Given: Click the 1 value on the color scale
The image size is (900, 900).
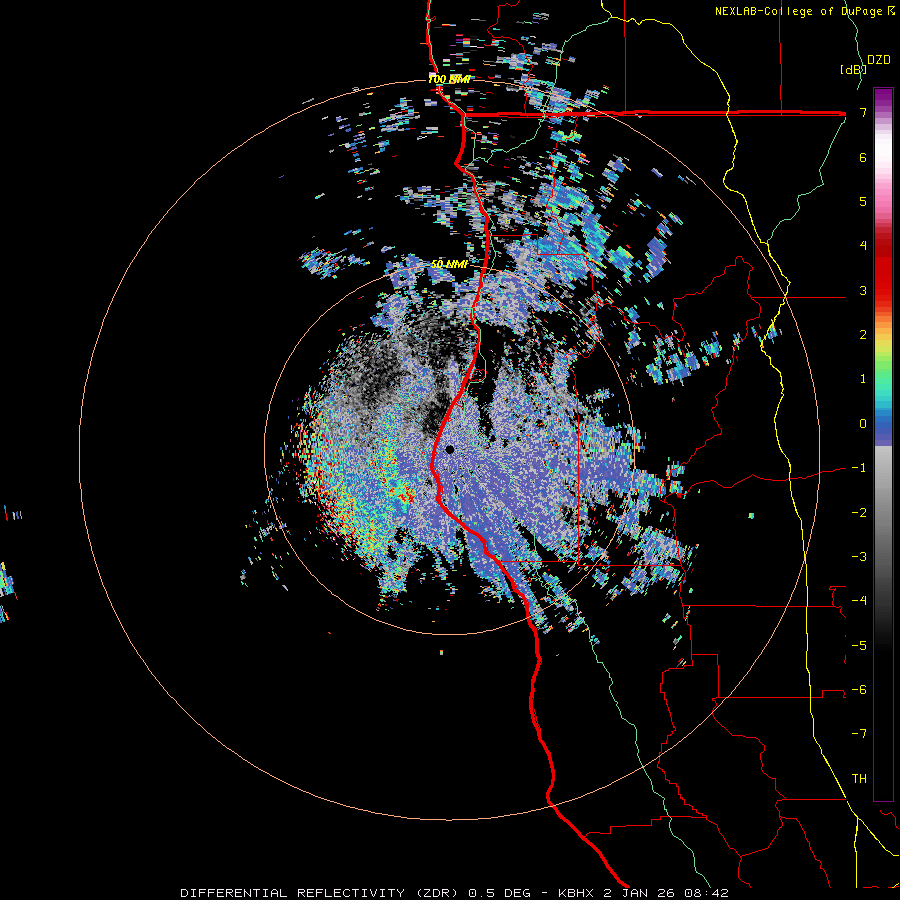Looking at the screenshot, I should point(863,379).
